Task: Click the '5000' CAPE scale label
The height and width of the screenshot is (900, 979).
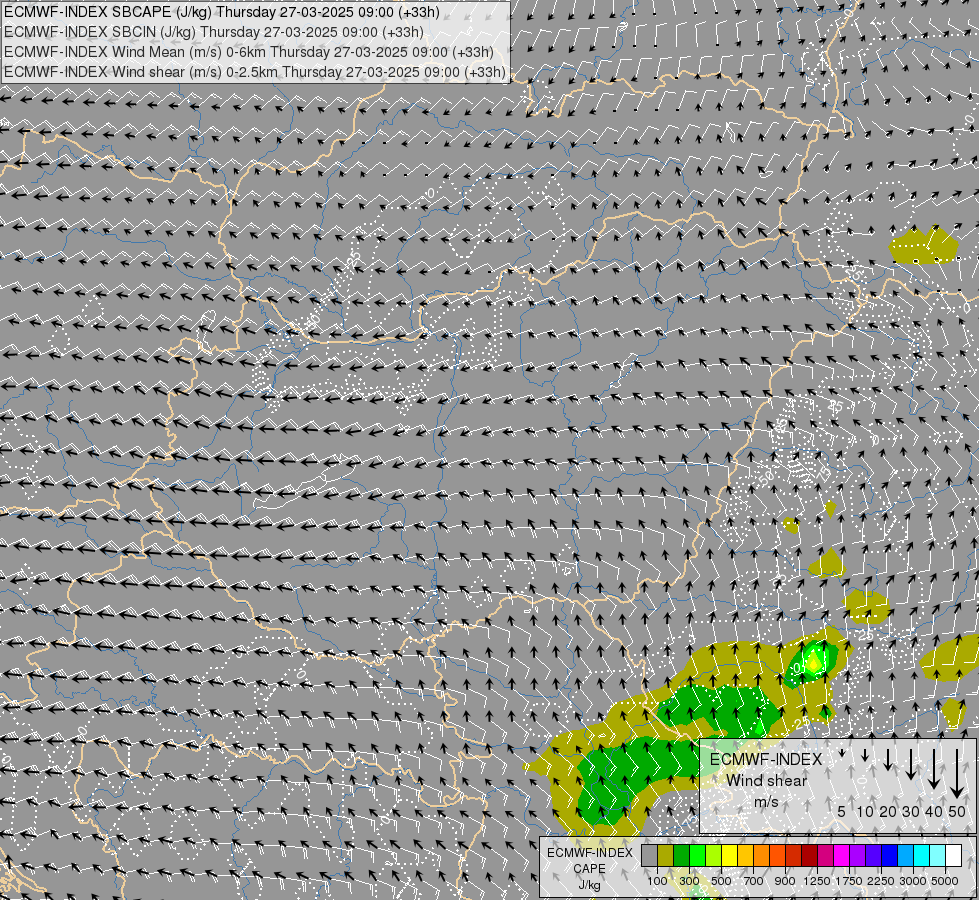Action: click(945, 881)
